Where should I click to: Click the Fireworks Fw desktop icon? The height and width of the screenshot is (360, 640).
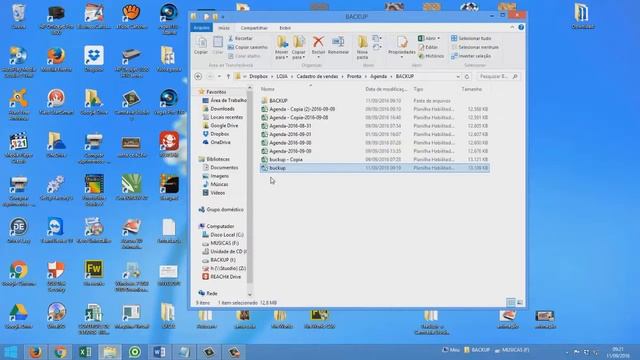(x=94, y=273)
